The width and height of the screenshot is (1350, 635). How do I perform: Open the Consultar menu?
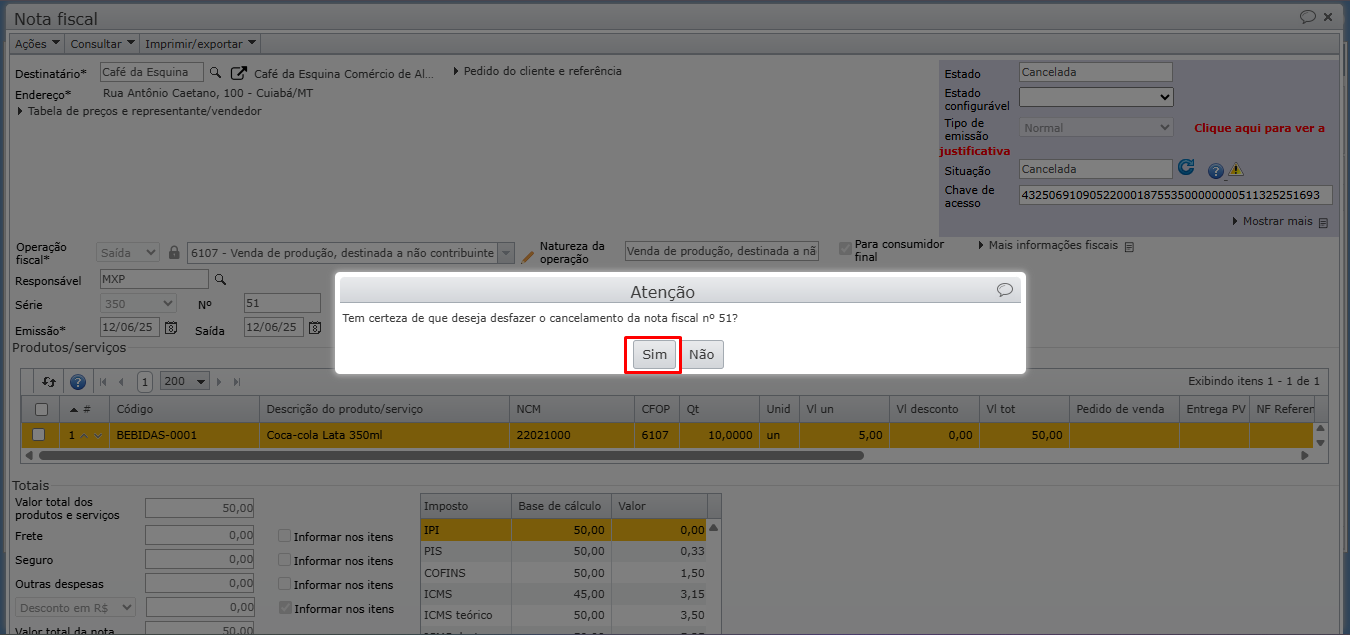pos(102,44)
